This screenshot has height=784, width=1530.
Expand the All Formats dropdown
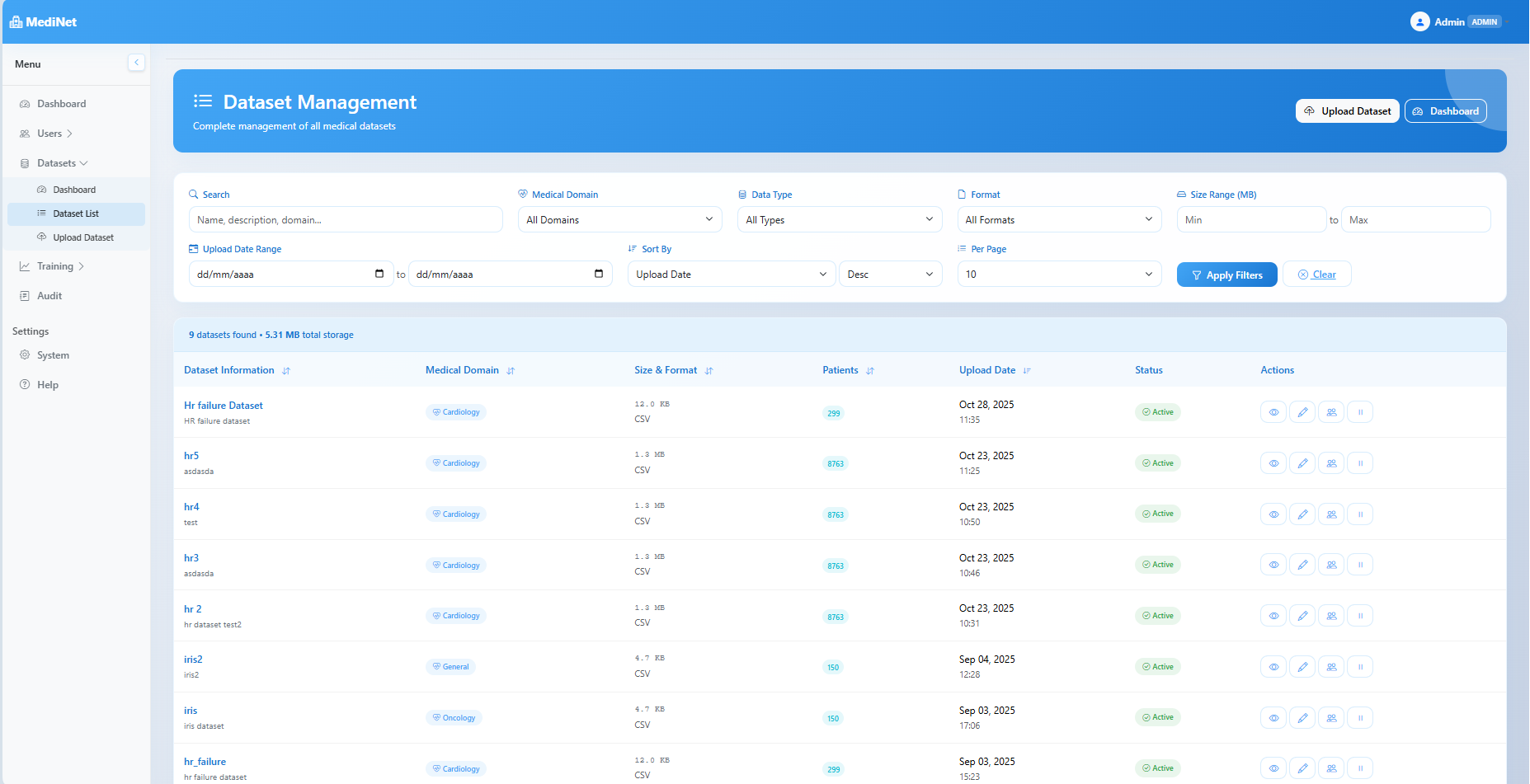tap(1059, 219)
